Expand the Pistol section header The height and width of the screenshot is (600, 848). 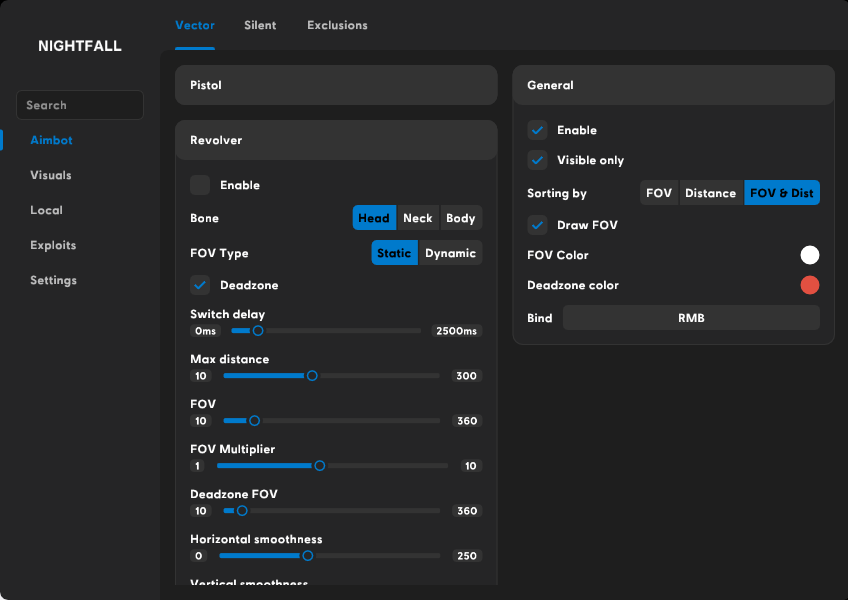click(x=336, y=85)
